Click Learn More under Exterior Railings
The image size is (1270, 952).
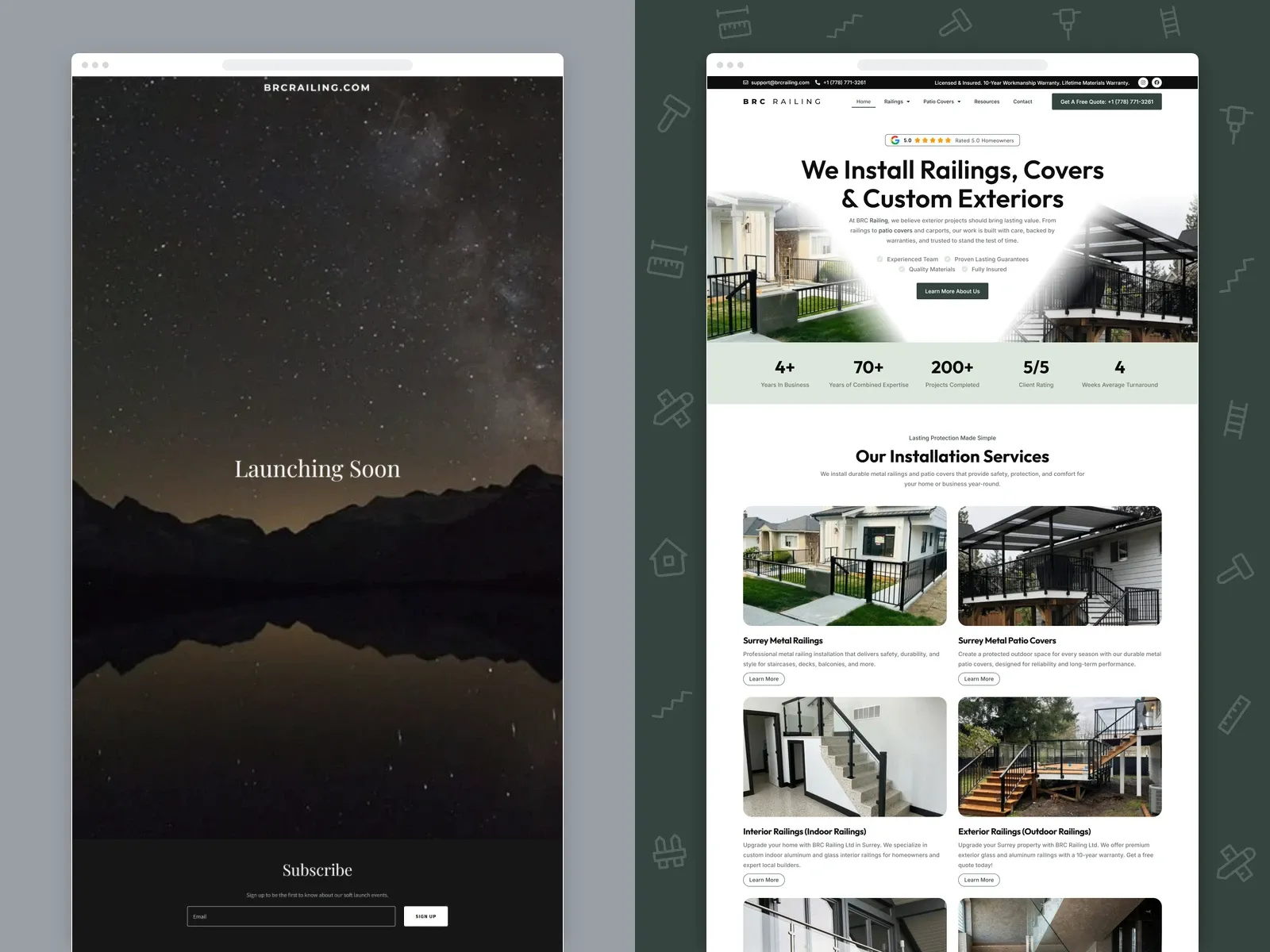(979, 880)
